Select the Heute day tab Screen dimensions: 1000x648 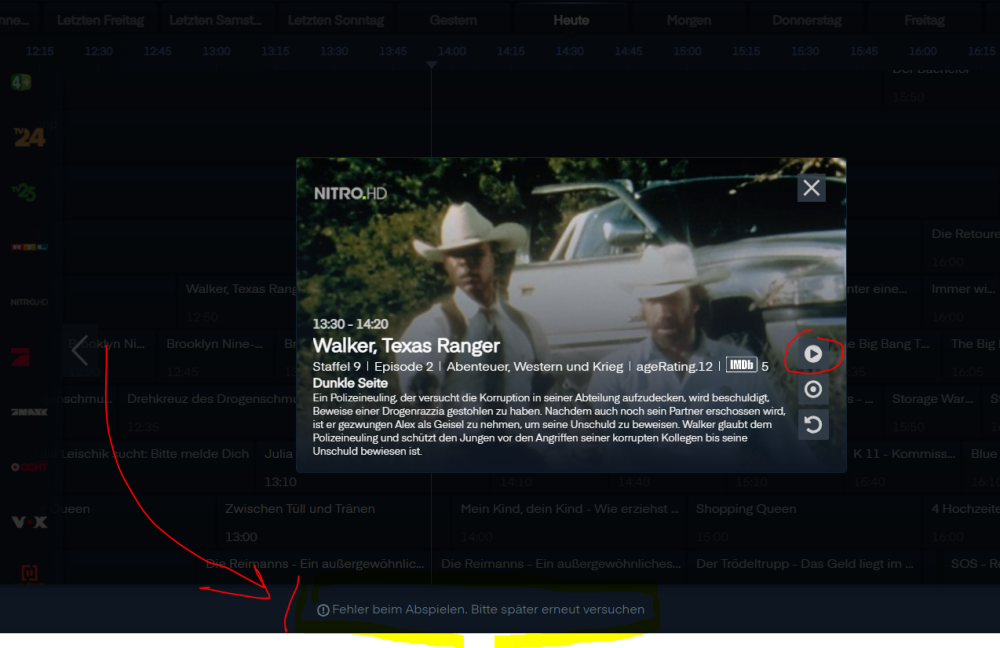(x=571, y=20)
